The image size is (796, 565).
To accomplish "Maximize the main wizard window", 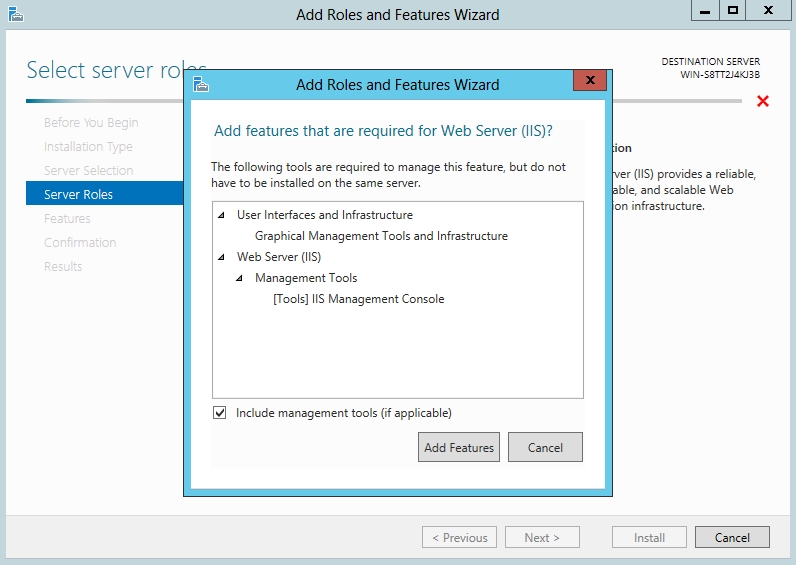I will pyautogui.click(x=733, y=10).
